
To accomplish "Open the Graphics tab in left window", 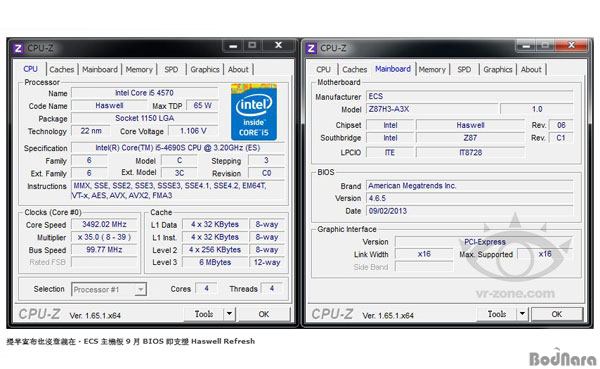I will click(205, 70).
